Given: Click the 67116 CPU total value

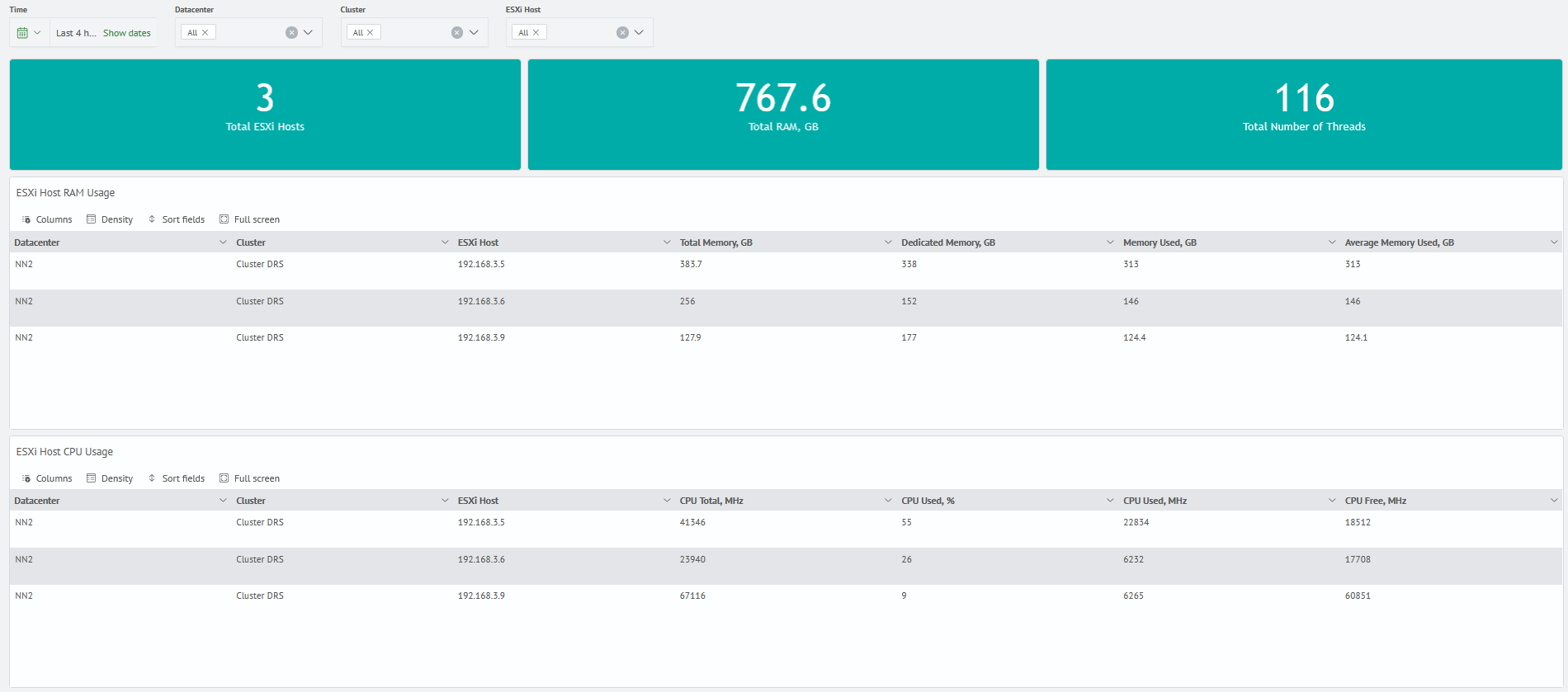Looking at the screenshot, I should coord(692,596).
